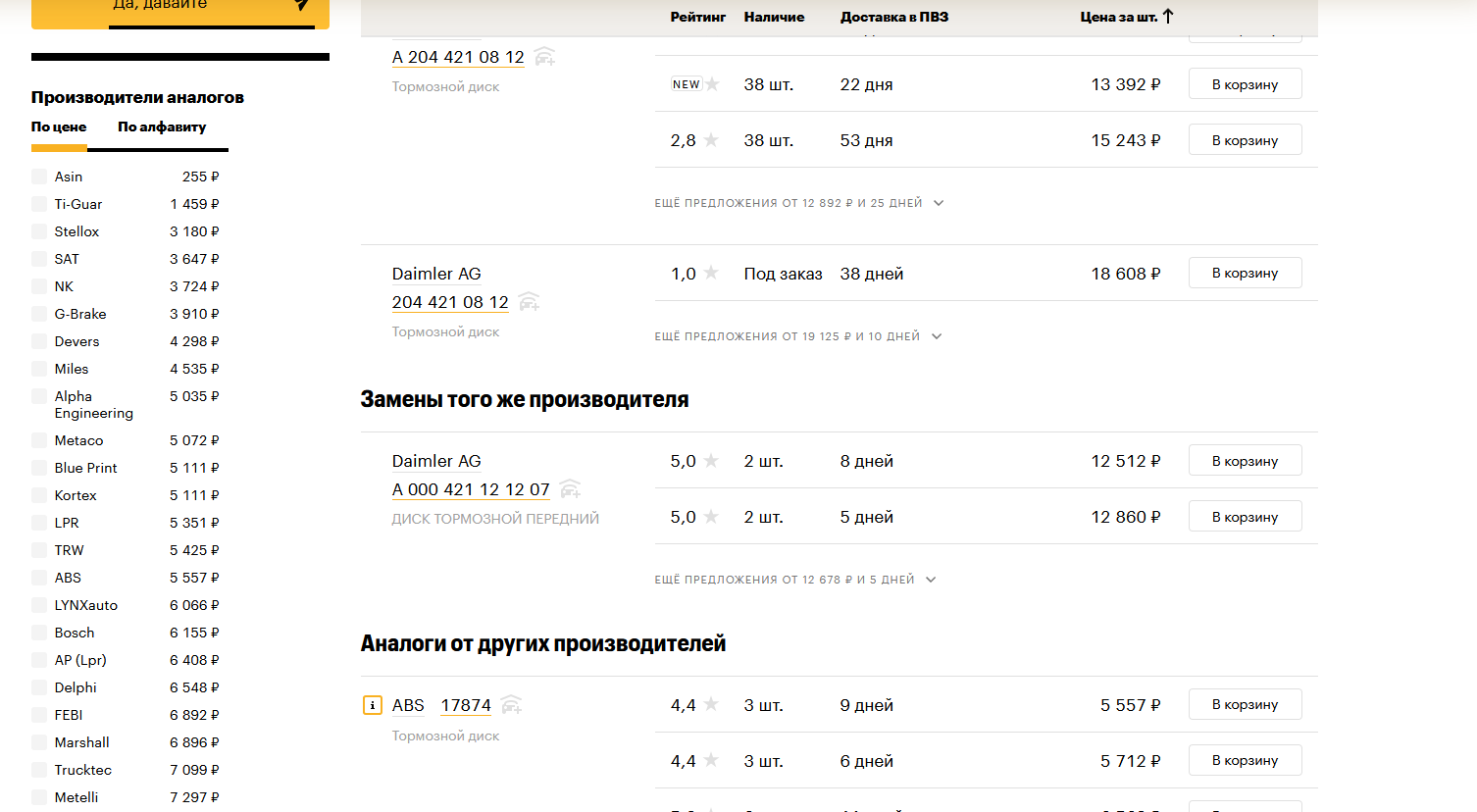1477x812 pixels.
Task: Click the rating star in the 12 512 ₽ row
Action: click(711, 461)
